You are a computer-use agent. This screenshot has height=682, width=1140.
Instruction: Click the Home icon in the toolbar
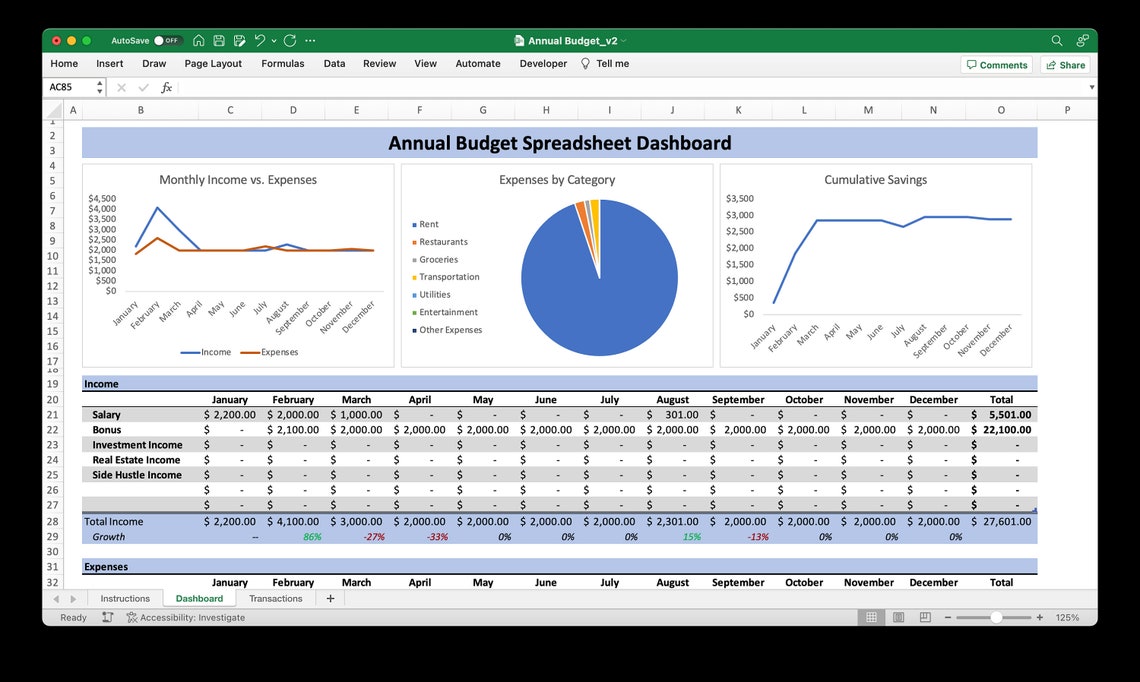tap(199, 40)
